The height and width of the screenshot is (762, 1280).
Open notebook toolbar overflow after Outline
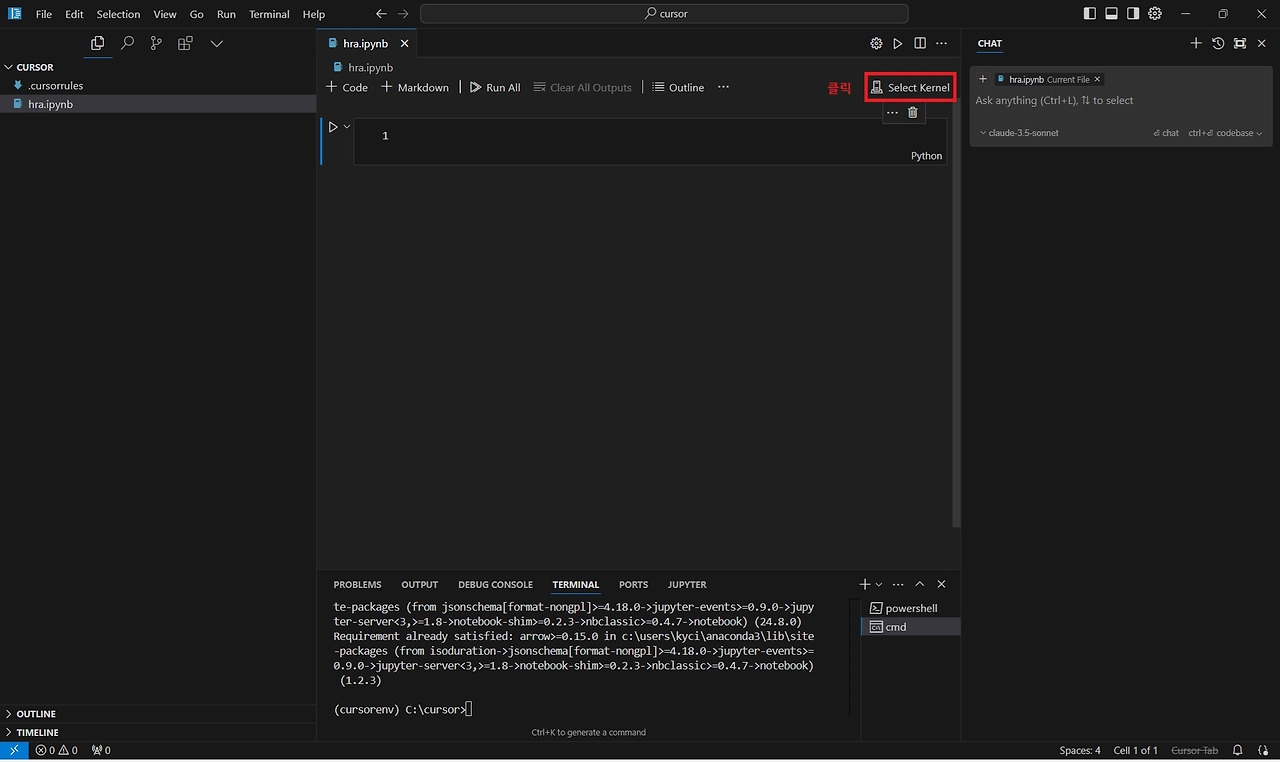tap(723, 87)
